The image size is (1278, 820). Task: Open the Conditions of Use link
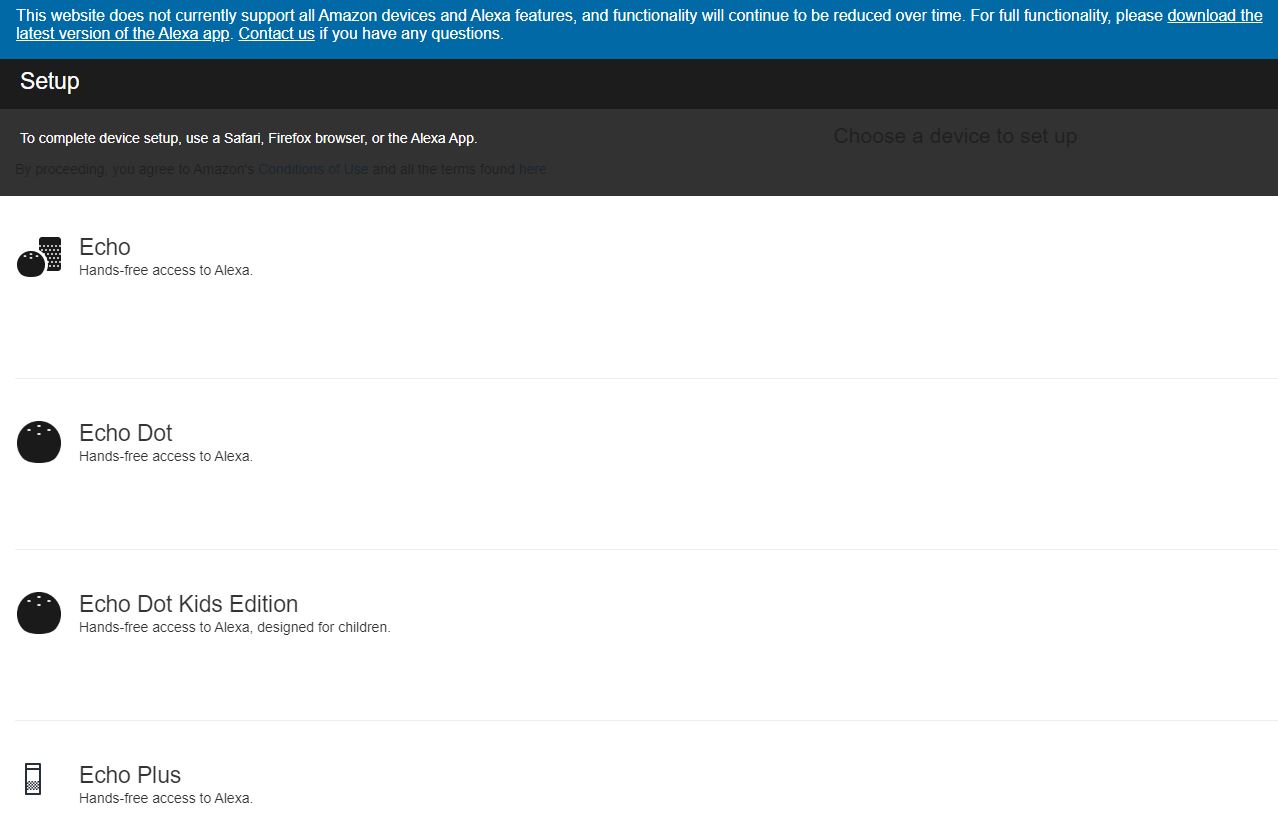coord(313,169)
